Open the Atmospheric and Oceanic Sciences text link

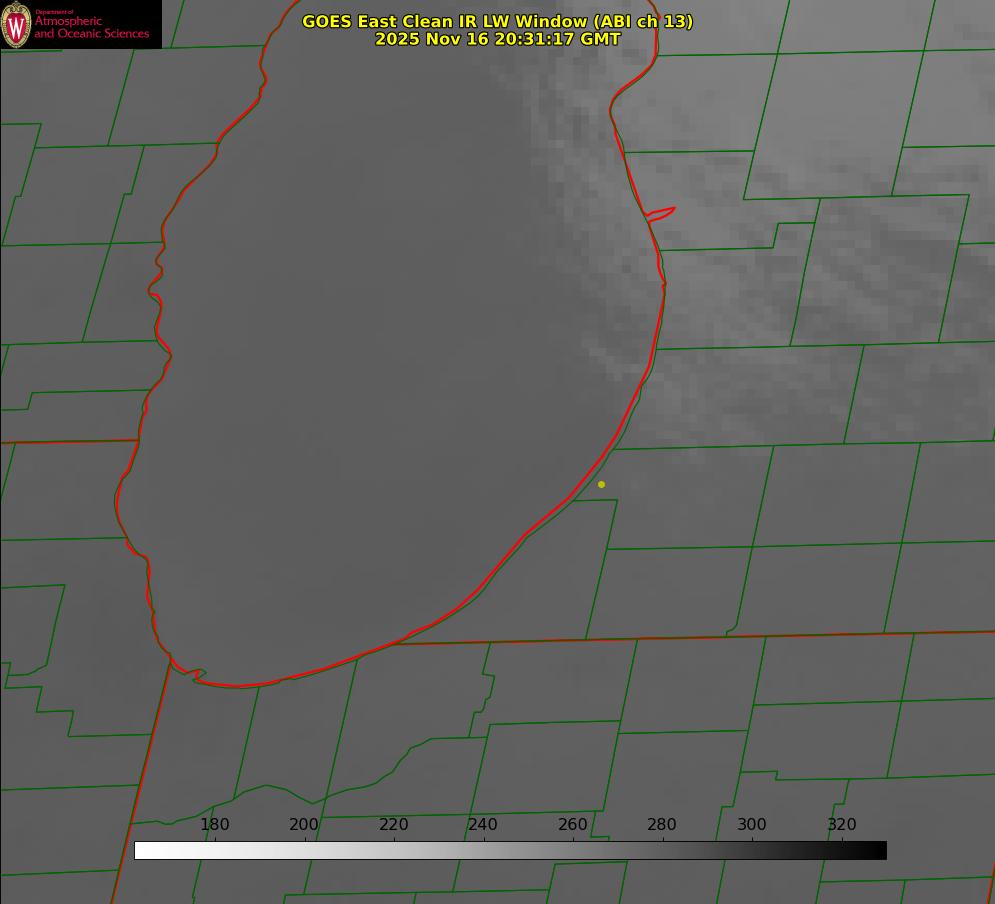92,28
